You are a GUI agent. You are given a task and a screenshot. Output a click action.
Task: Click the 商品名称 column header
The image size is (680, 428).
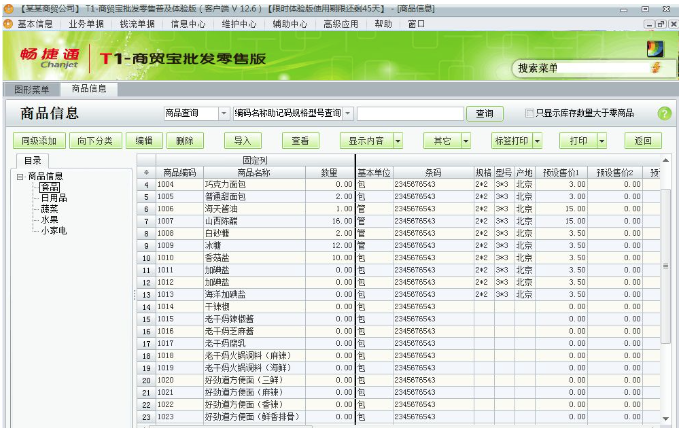click(254, 173)
